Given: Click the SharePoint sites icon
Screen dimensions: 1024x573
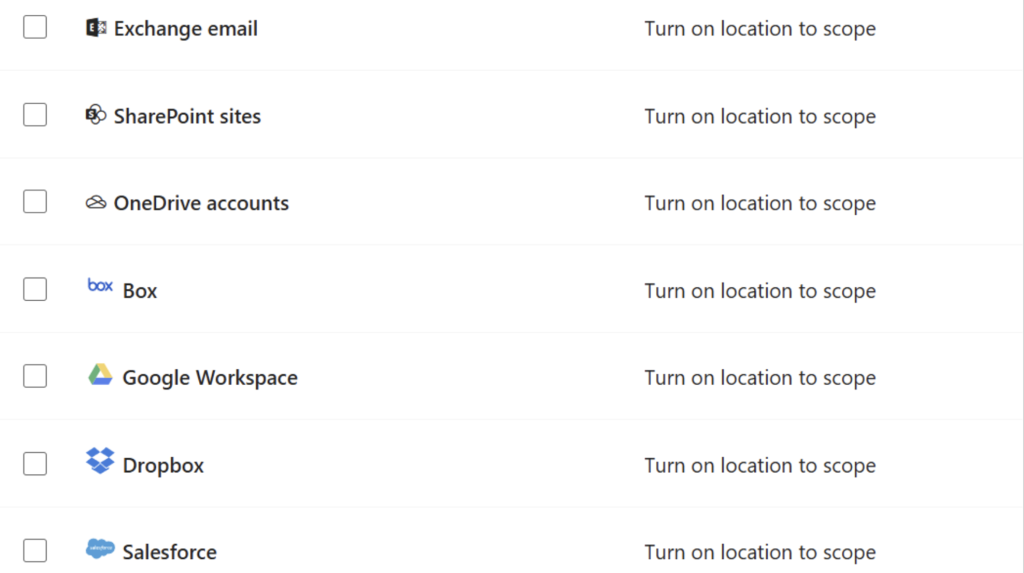Looking at the screenshot, I should [95, 115].
